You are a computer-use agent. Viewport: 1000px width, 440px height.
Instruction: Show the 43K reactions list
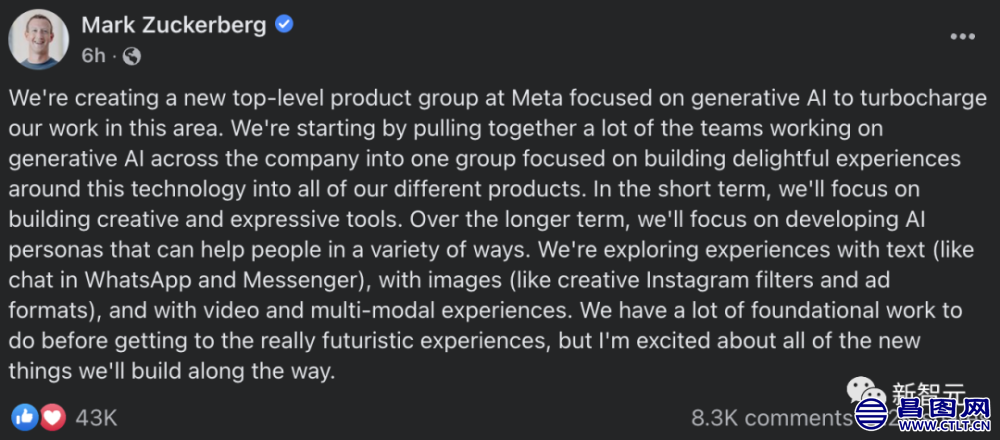96,418
